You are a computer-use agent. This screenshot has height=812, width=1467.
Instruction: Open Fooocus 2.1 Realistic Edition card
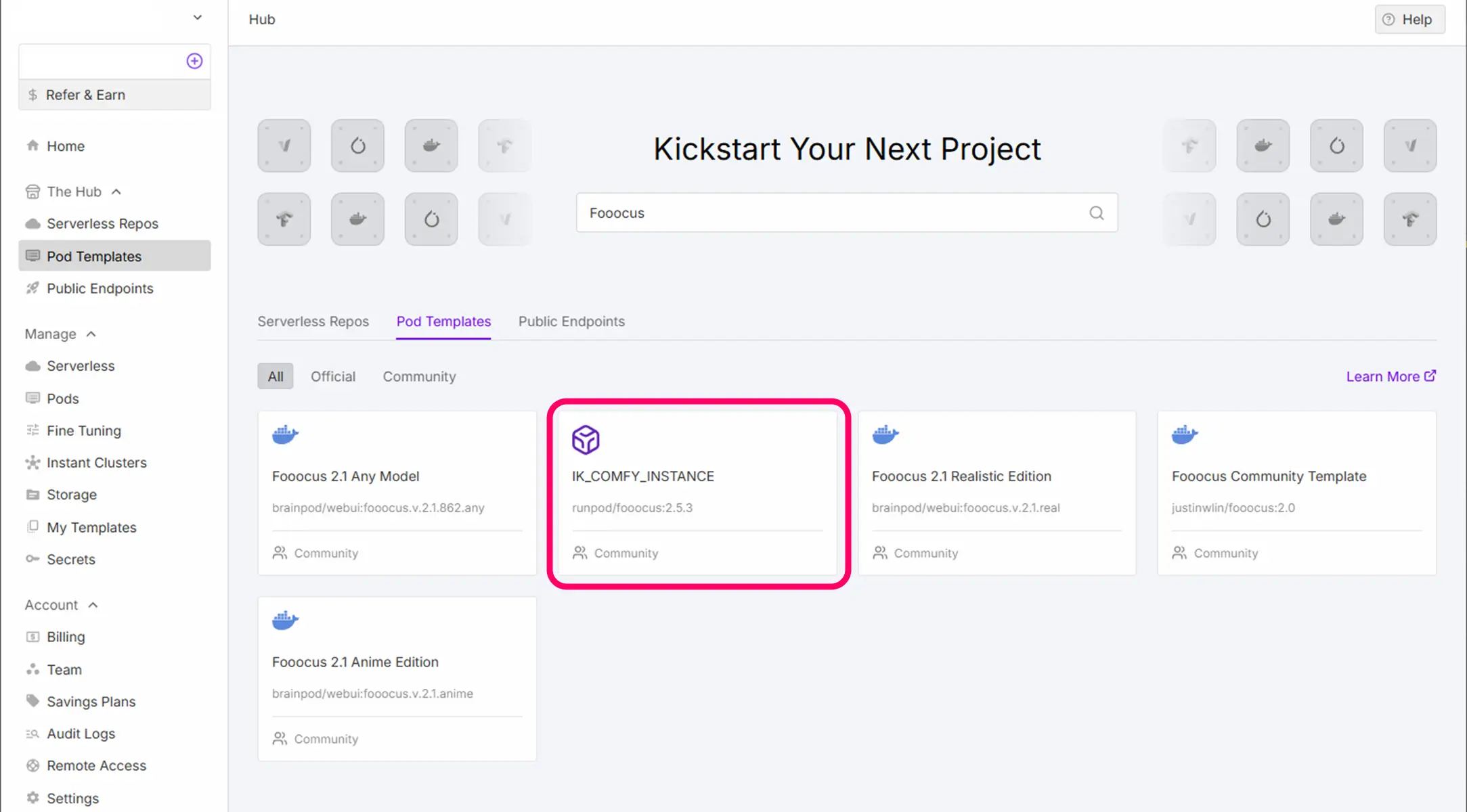997,493
